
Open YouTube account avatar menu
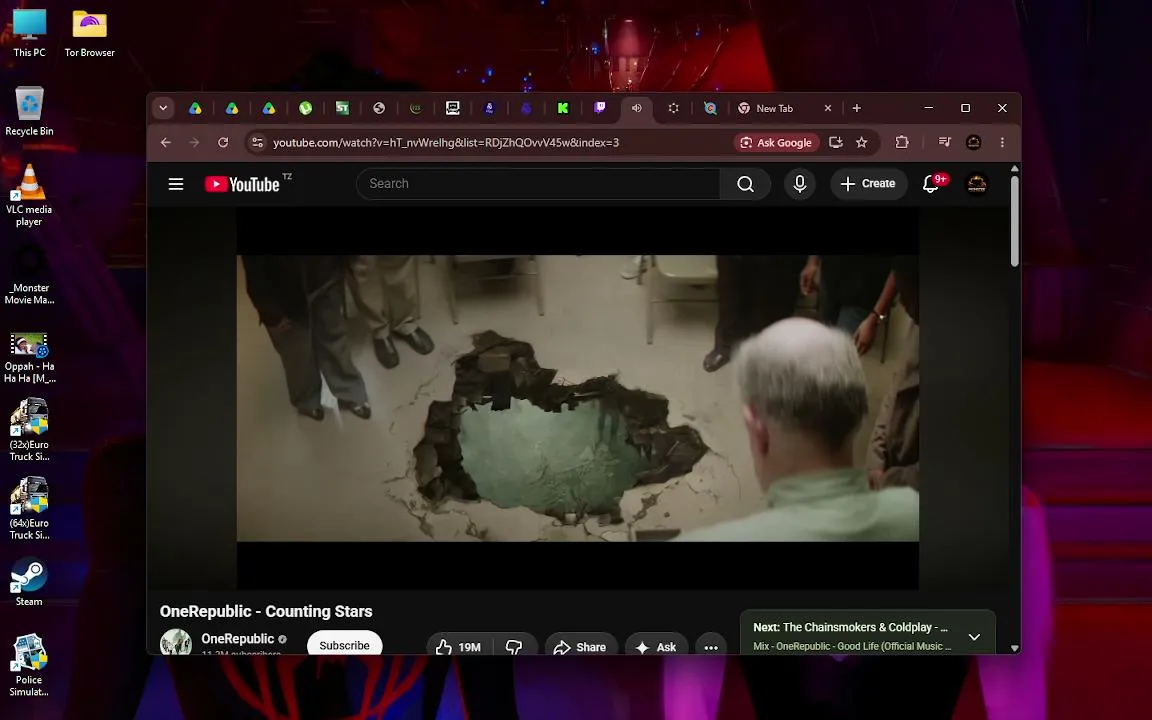(x=976, y=184)
